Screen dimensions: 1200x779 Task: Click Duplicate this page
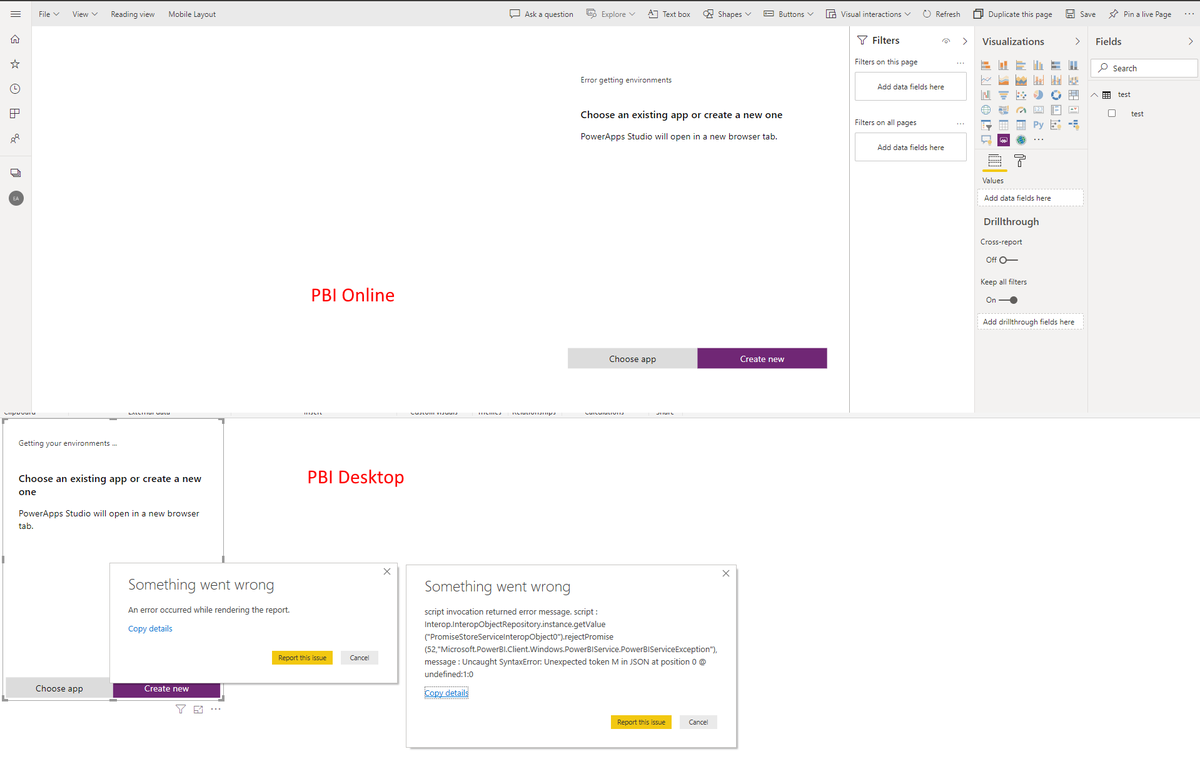(1012, 14)
